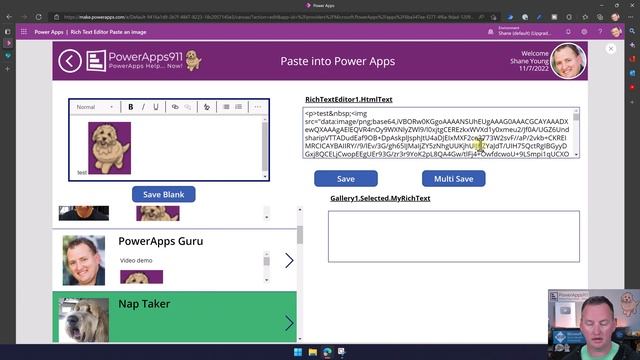Click the gallery vertical scrollbar thumb
Image resolution: width=640 pixels, height=360 pixels.
pos(300,235)
